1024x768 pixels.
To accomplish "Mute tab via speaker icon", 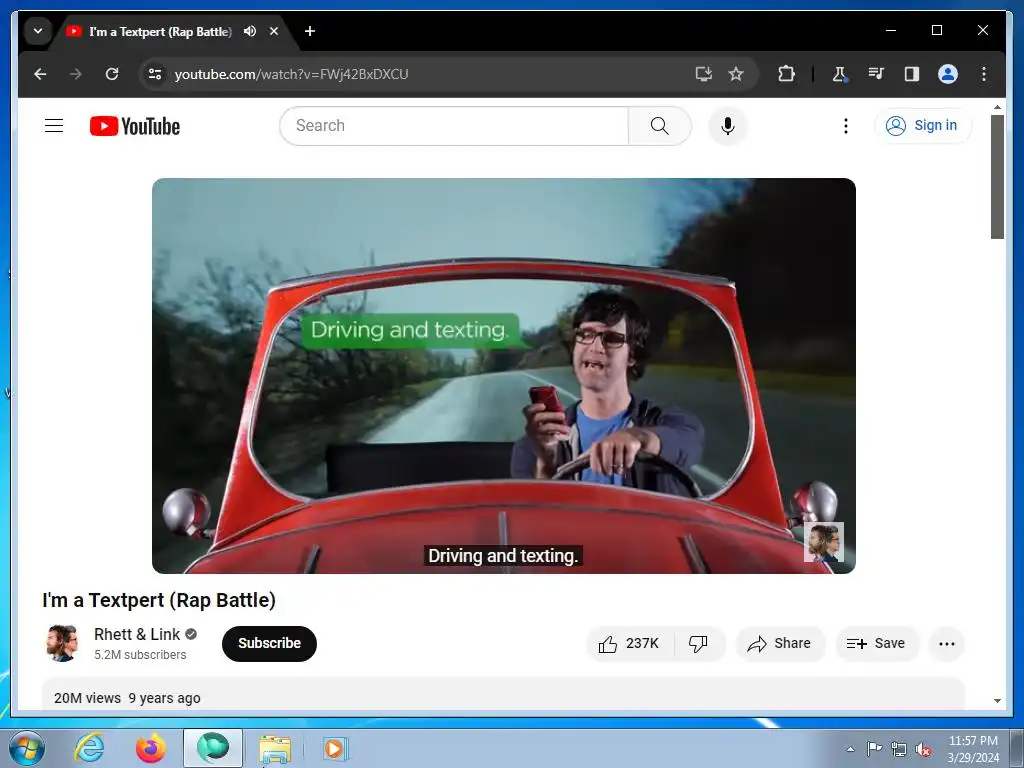I will coord(249,31).
